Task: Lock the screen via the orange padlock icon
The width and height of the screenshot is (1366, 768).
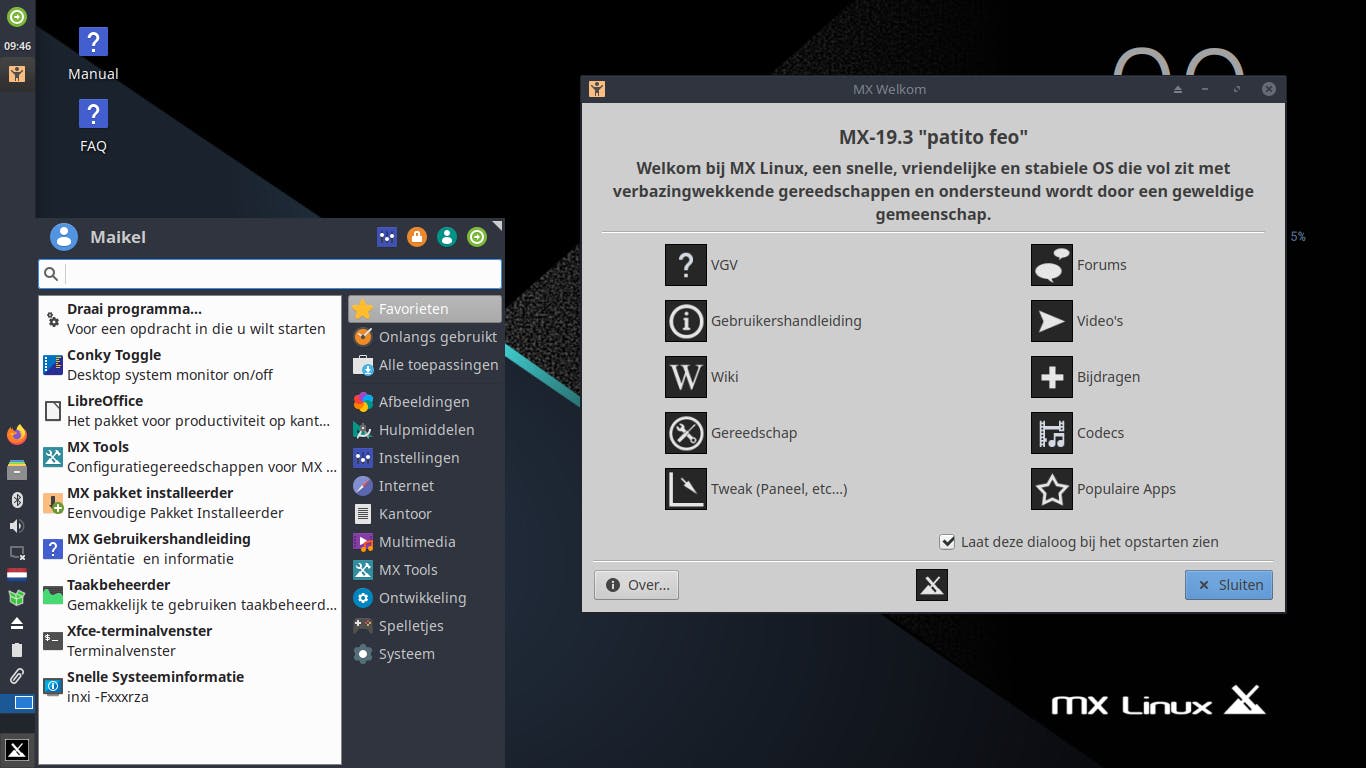Action: tap(417, 237)
